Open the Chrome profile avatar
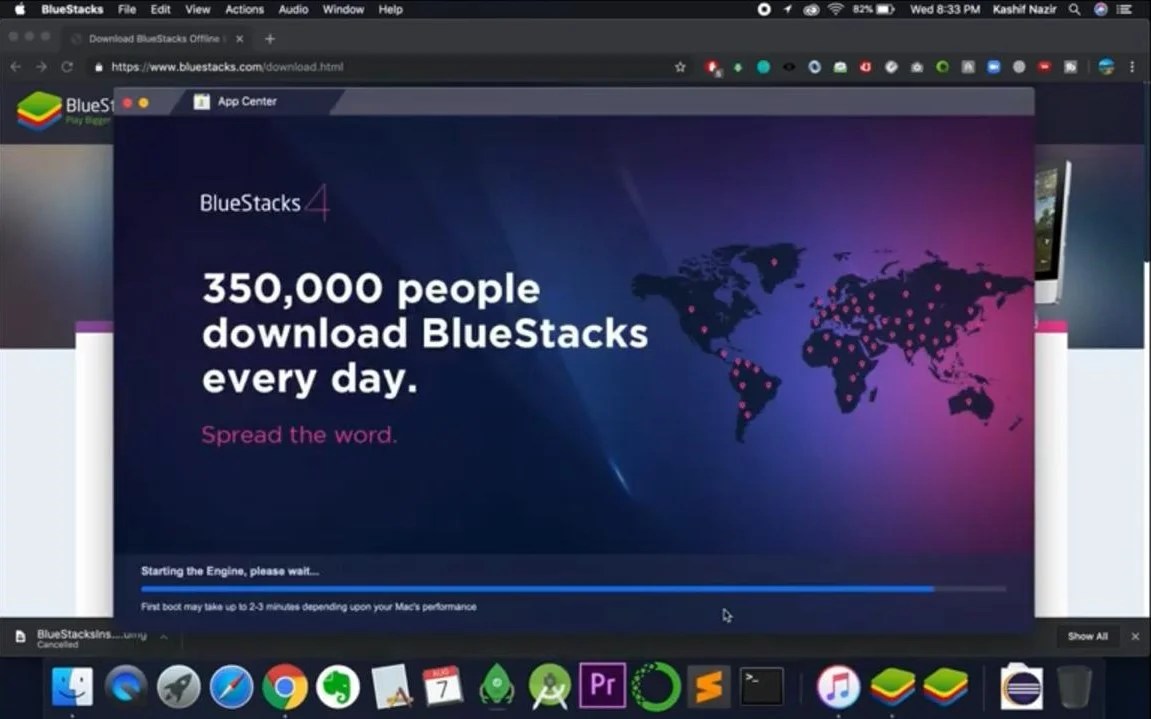Image resolution: width=1151 pixels, height=719 pixels. 1106,67
